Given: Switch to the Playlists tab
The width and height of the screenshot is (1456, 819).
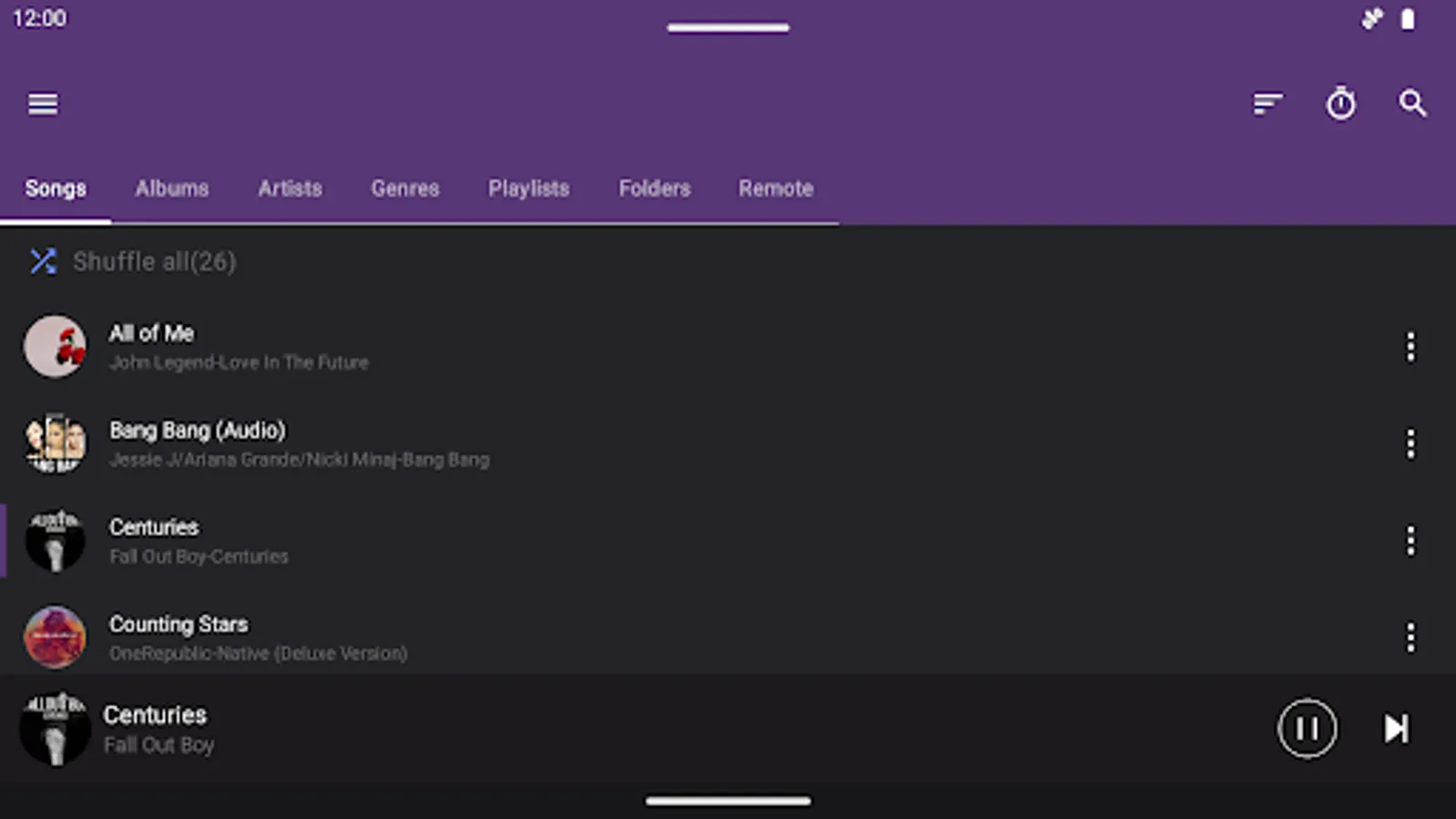Looking at the screenshot, I should pyautogui.click(x=529, y=188).
